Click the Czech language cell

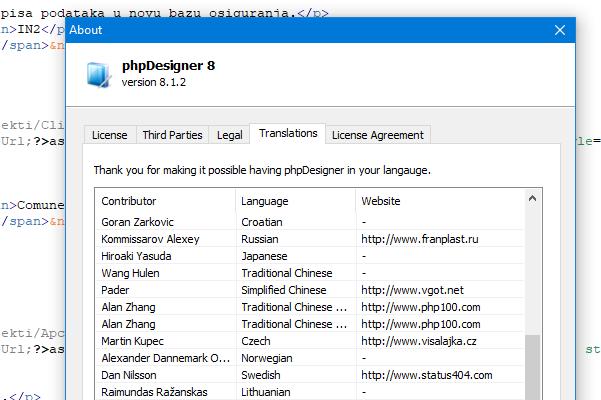(256, 341)
